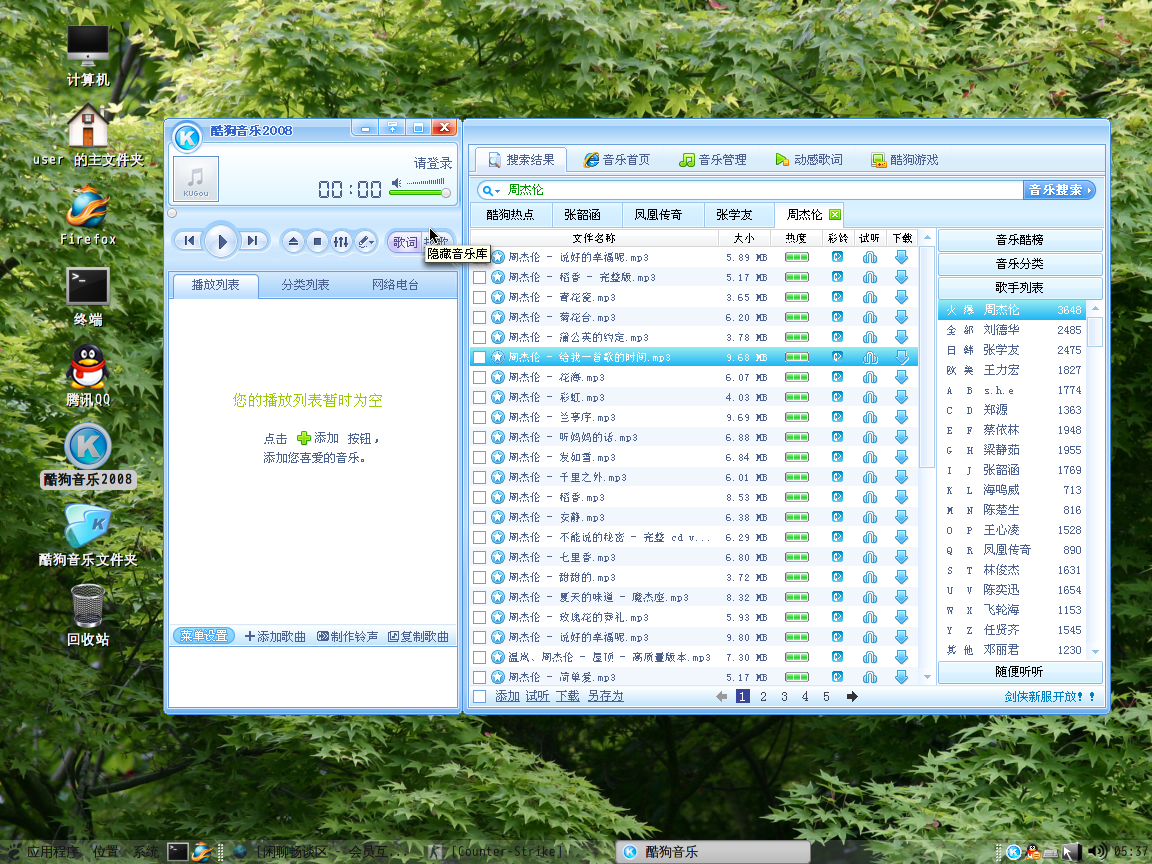
Task: Tick the select-all checkbox beside 添加
Action: [480, 696]
